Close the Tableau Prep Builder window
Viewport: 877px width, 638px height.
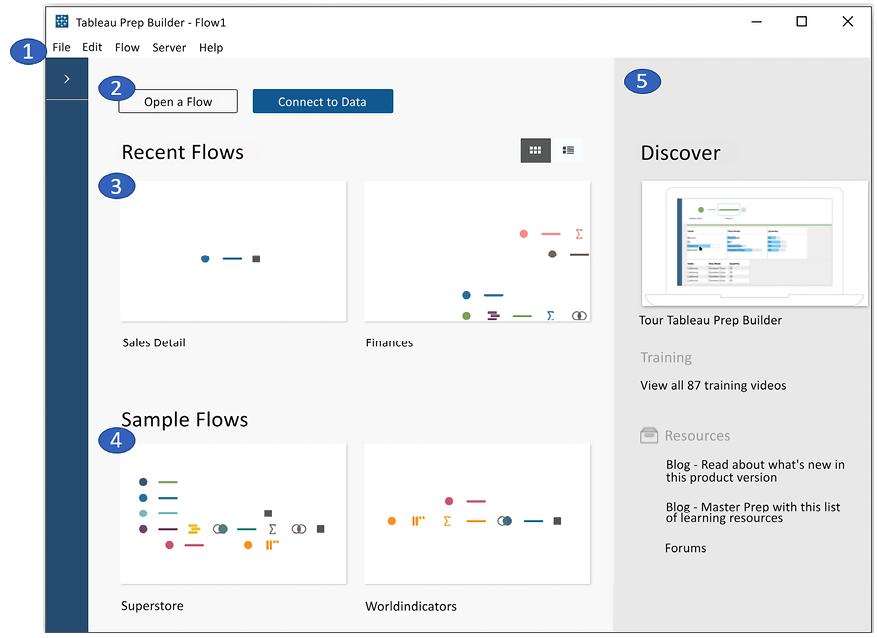[x=848, y=21]
